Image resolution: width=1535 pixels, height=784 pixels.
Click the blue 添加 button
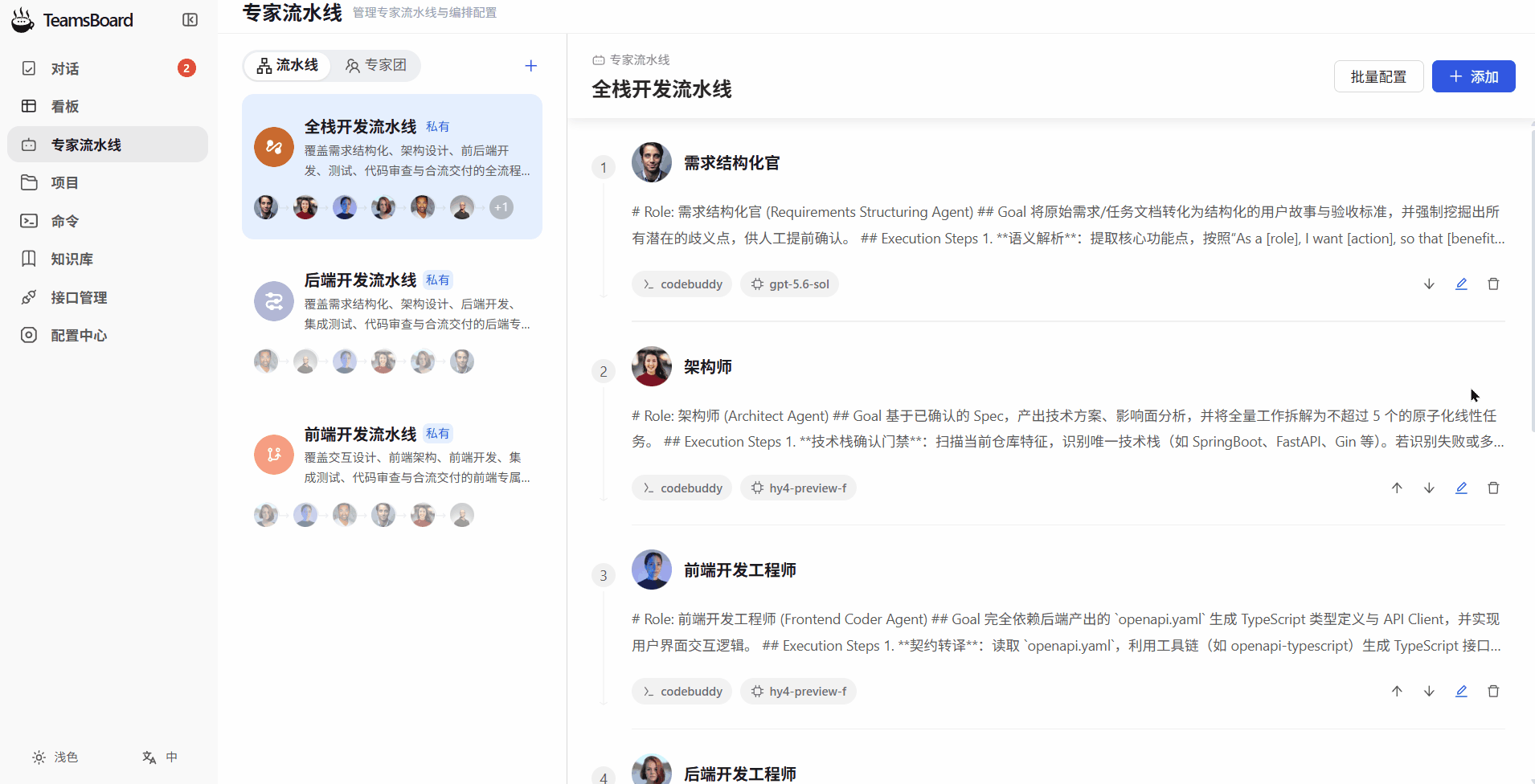1473,76
